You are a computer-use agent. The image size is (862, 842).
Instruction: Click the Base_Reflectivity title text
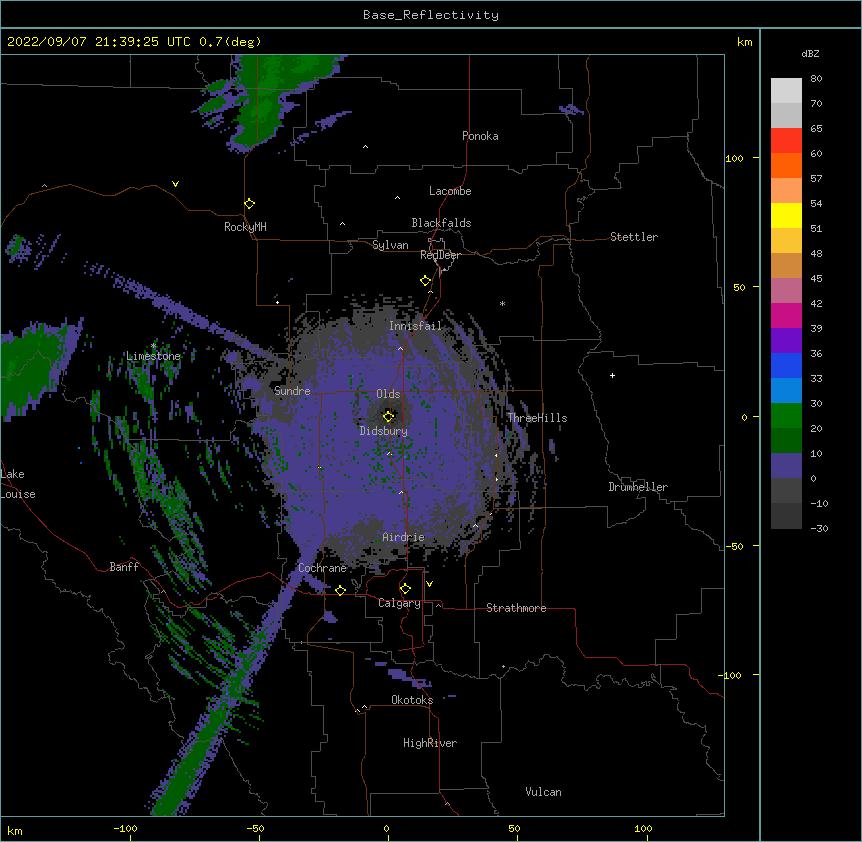(x=431, y=15)
